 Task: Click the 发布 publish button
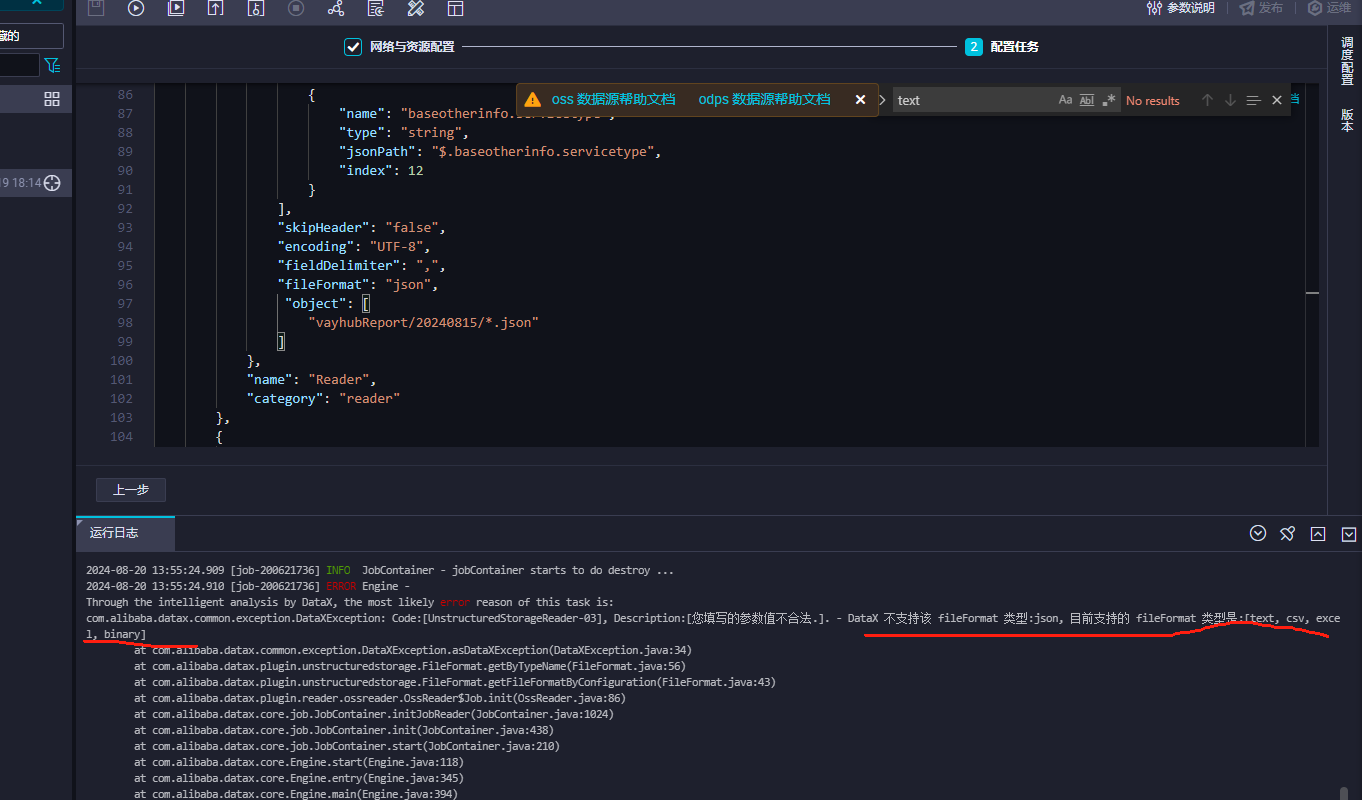point(1261,8)
